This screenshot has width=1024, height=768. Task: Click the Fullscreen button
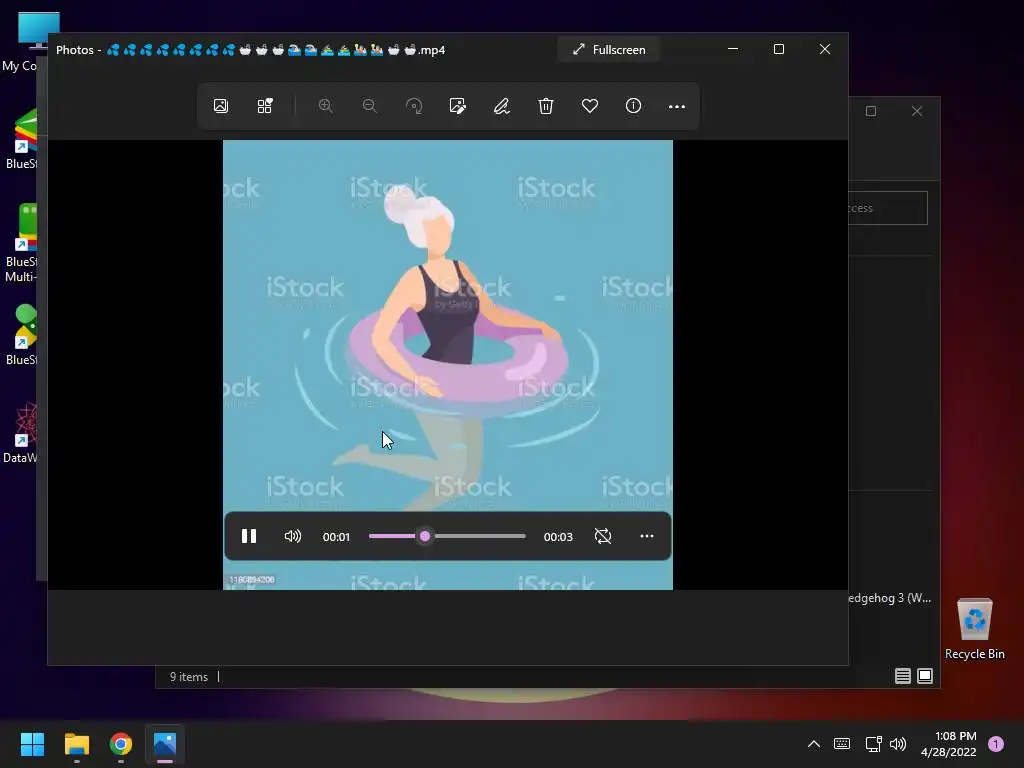point(609,50)
